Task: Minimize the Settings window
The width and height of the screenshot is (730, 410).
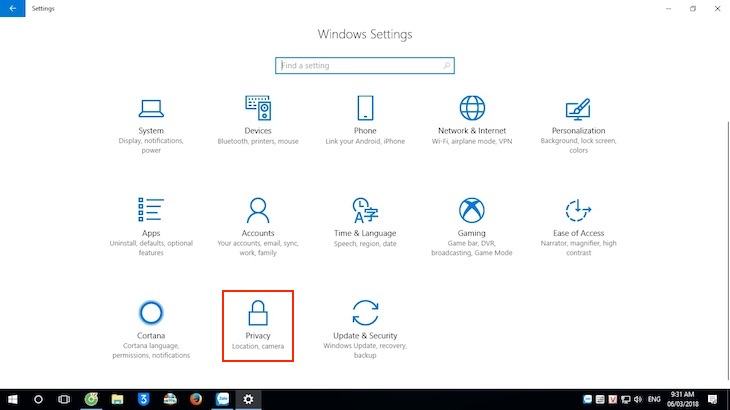Action: (669, 8)
